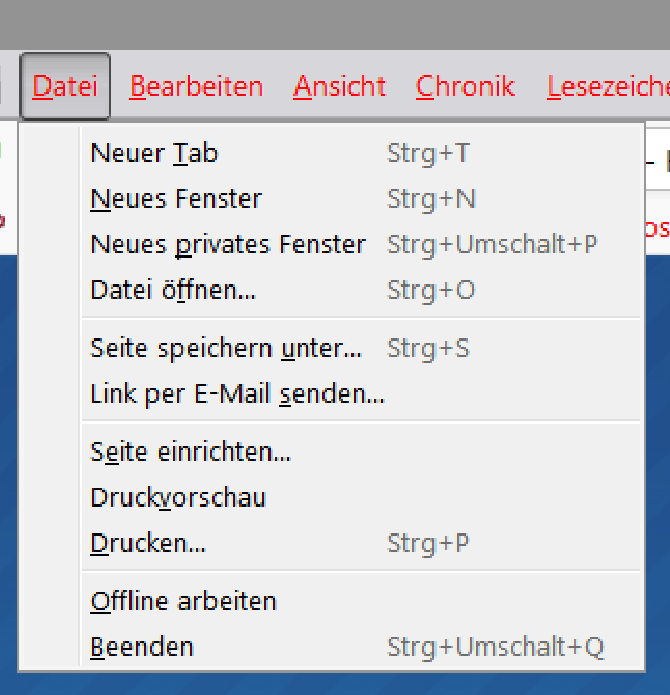Open Seite einrichten... dialog entry
670x695 pixels.
point(190,452)
